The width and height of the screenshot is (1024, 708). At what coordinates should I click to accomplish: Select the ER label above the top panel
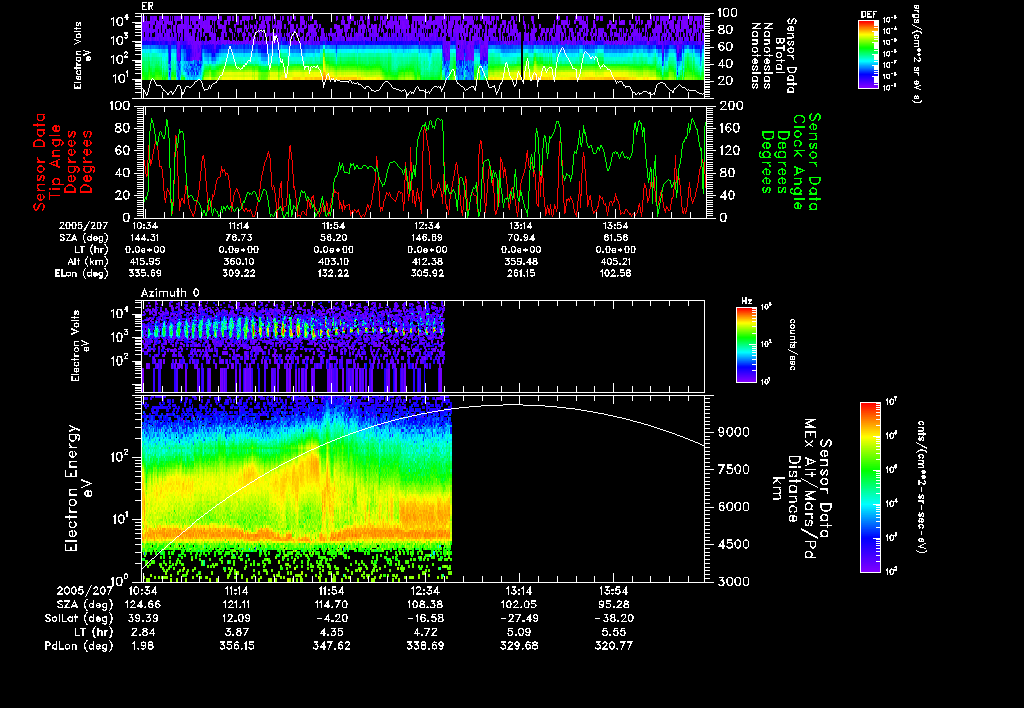click(x=148, y=6)
